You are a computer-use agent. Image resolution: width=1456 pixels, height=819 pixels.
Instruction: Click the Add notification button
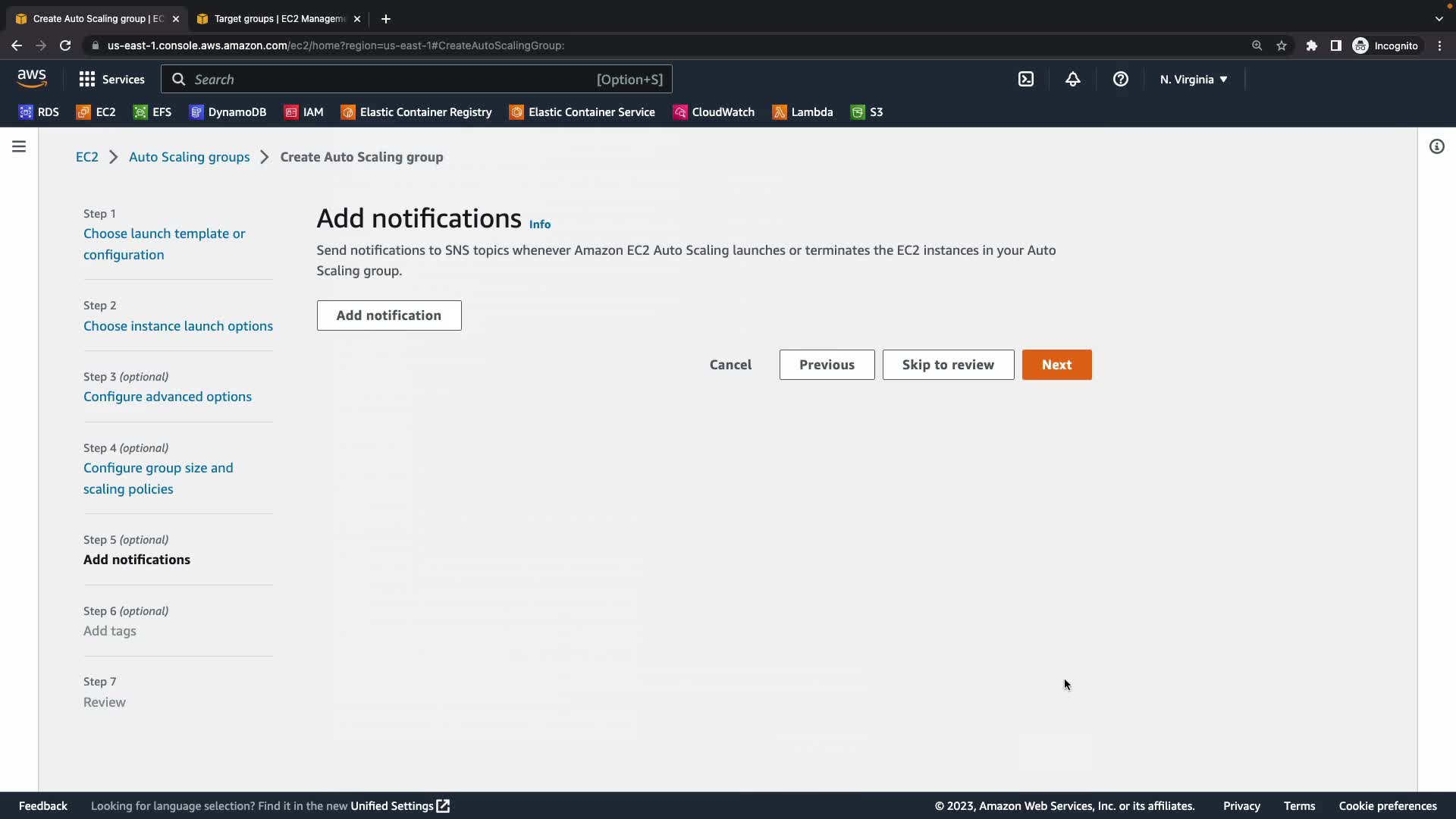point(388,315)
